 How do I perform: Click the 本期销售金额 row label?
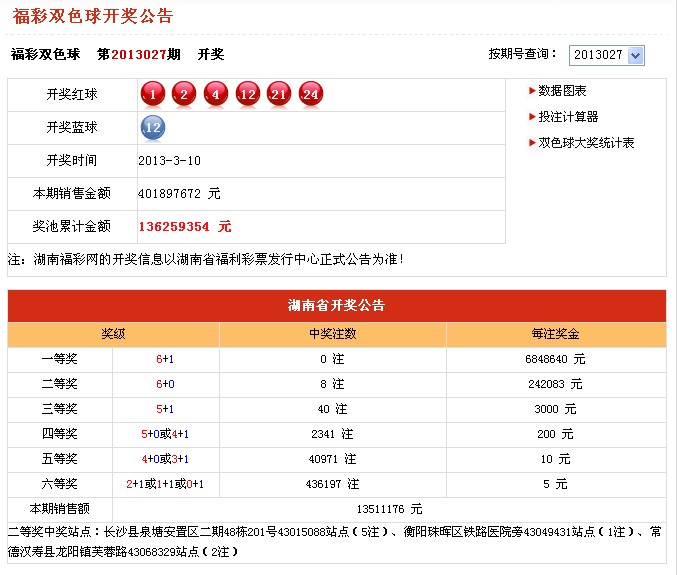click(72, 193)
